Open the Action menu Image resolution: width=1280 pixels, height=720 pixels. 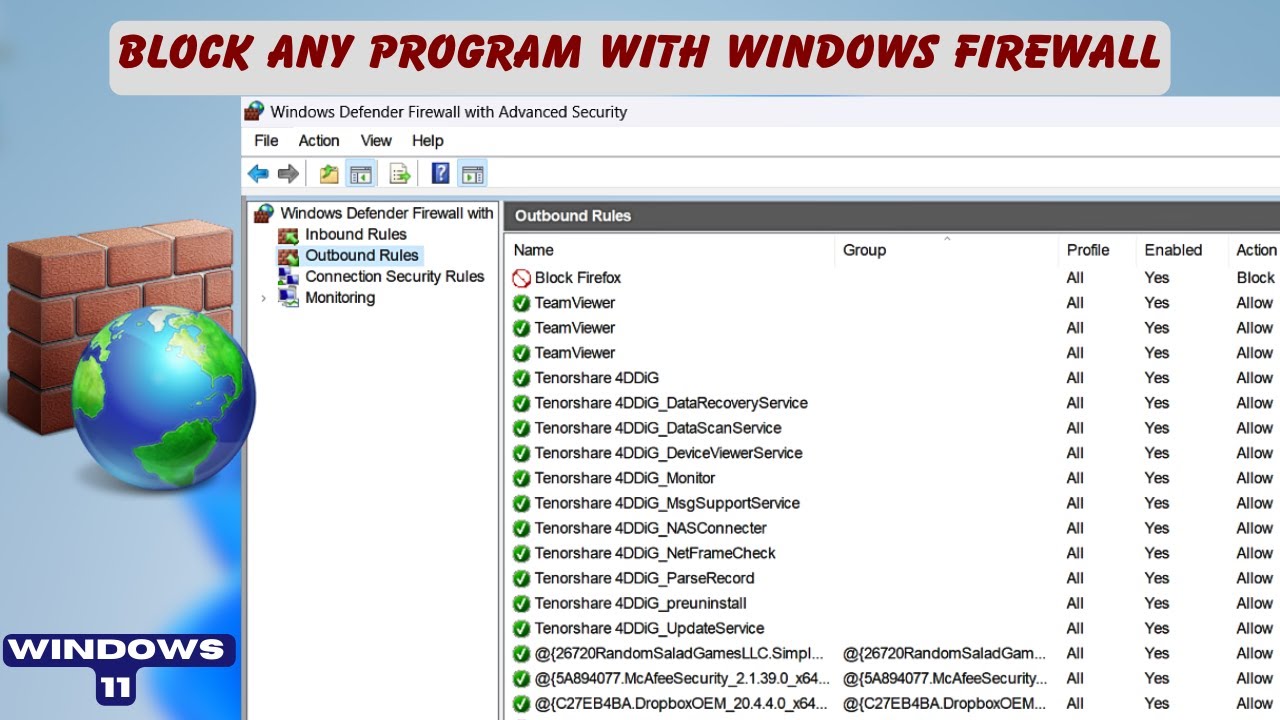pyautogui.click(x=319, y=141)
